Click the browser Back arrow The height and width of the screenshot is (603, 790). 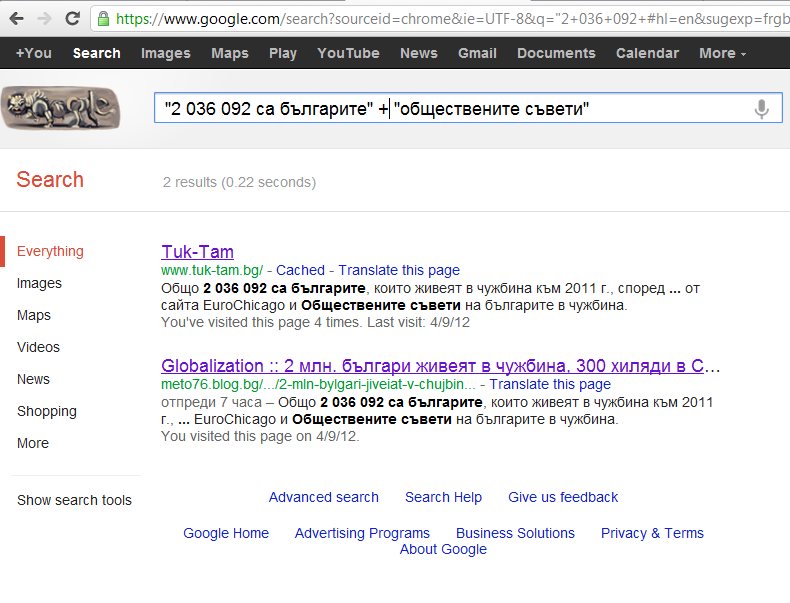click(16, 18)
